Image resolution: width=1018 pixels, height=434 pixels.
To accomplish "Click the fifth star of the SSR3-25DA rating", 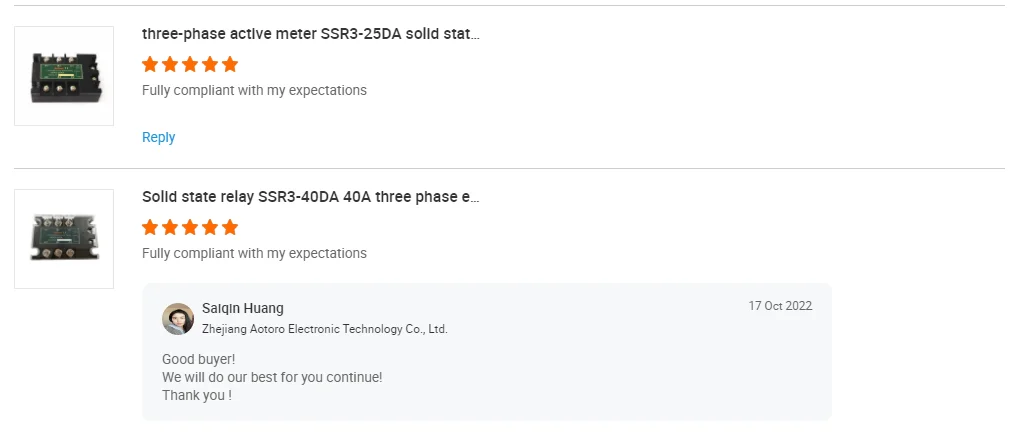I will [x=230, y=65].
